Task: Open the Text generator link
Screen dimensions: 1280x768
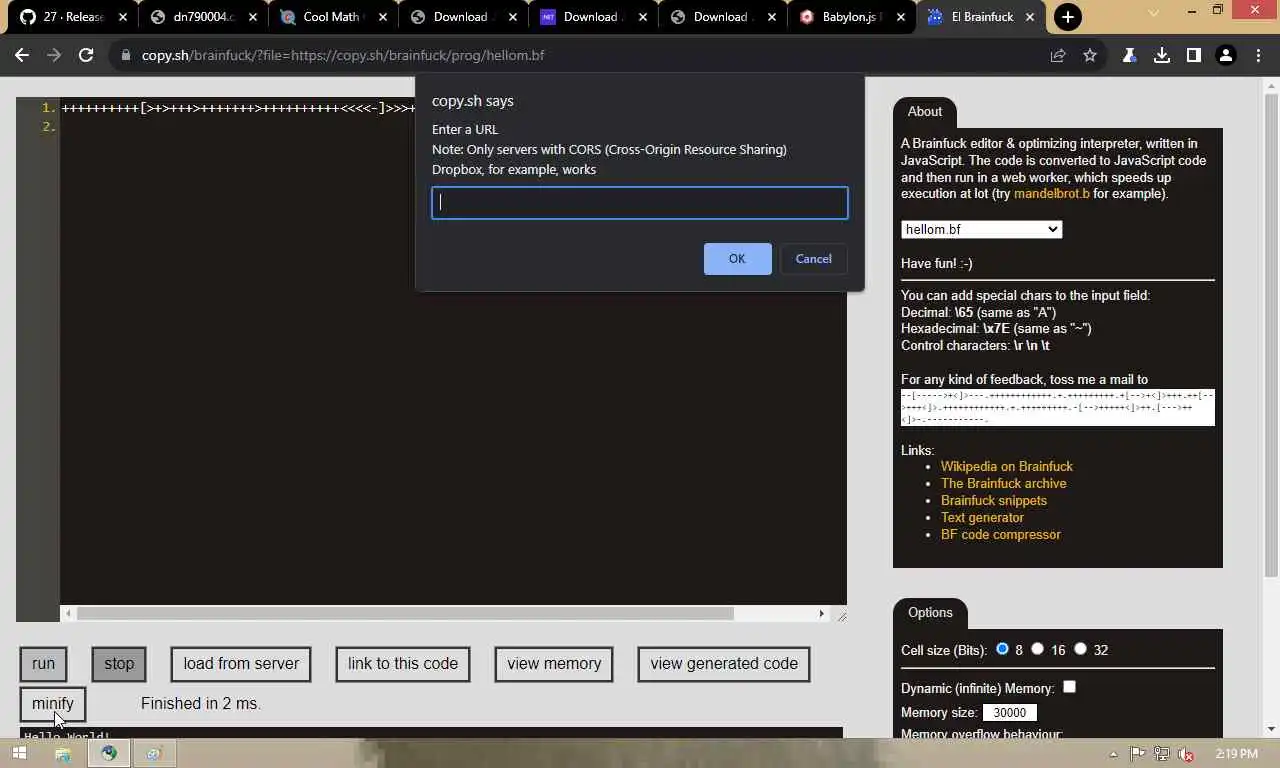Action: 982,517
